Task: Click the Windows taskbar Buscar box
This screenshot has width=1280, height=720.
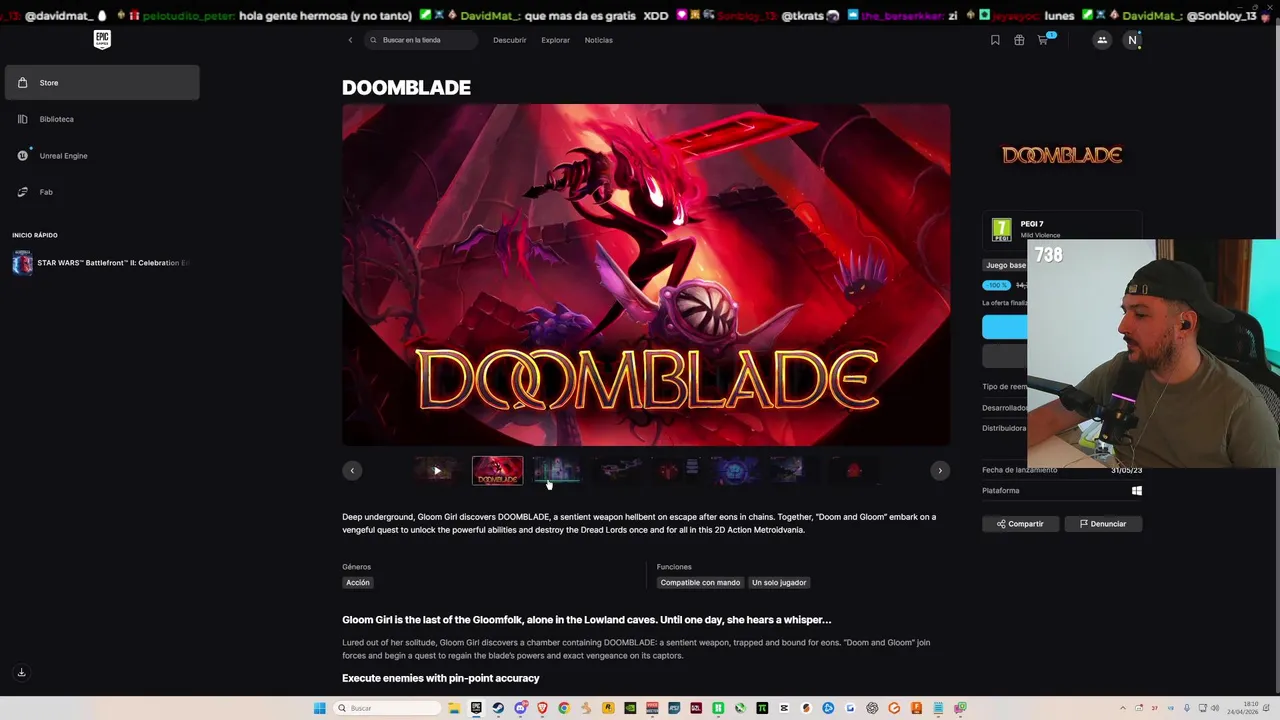Action: tap(388, 708)
